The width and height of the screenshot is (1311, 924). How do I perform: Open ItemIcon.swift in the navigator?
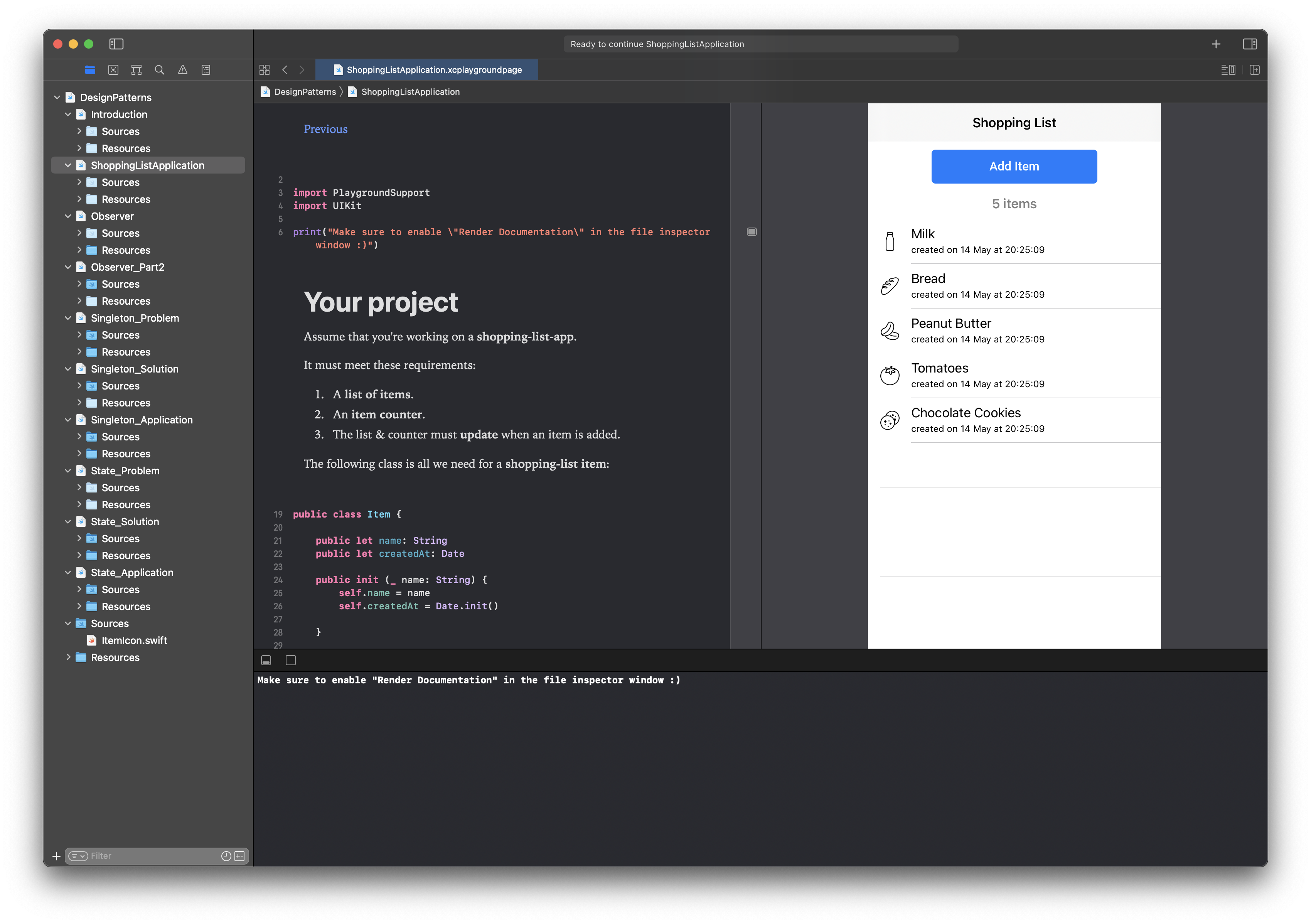tap(134, 640)
